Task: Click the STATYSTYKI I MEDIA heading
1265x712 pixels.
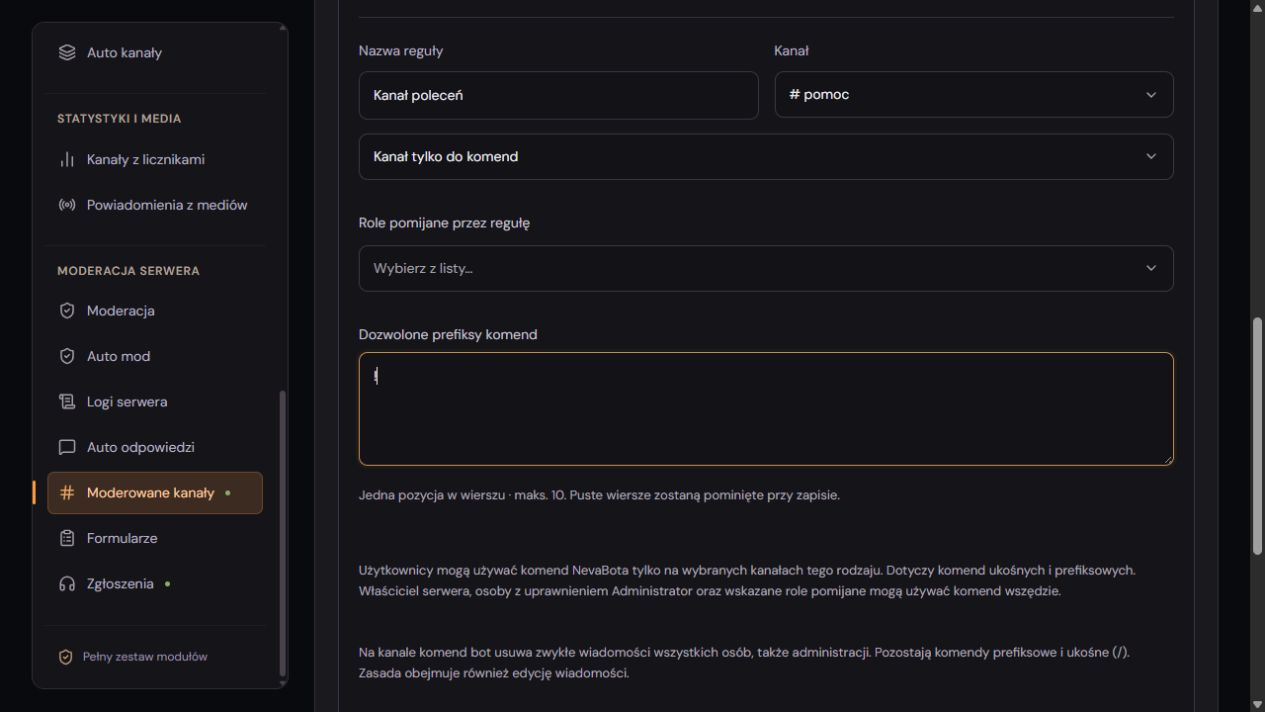Action: [x=119, y=118]
